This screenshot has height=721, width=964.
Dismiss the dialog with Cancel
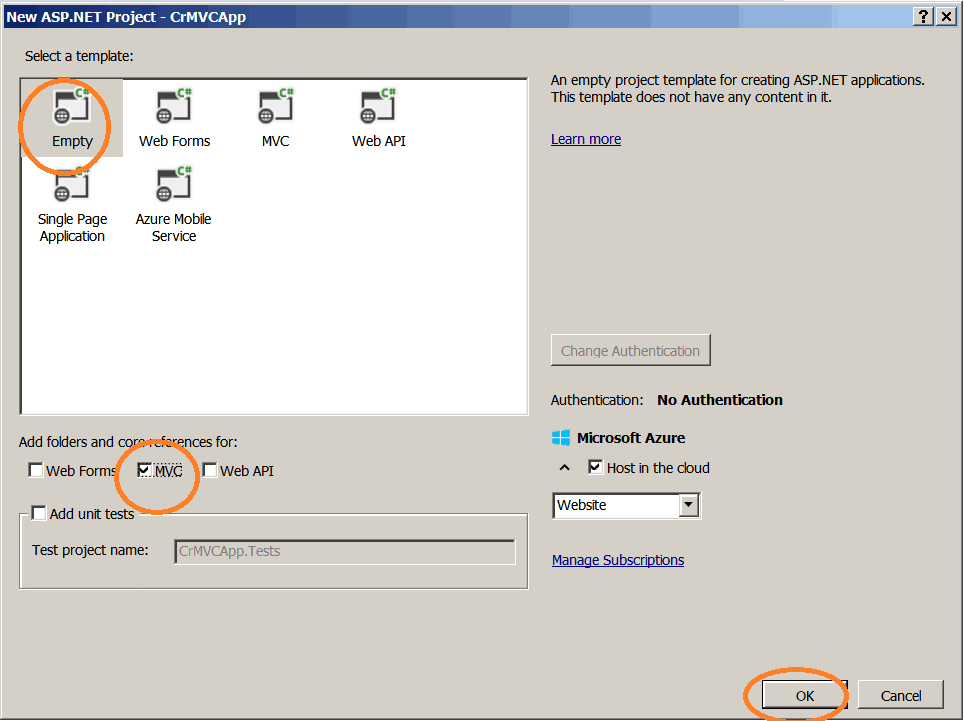[x=901, y=695]
